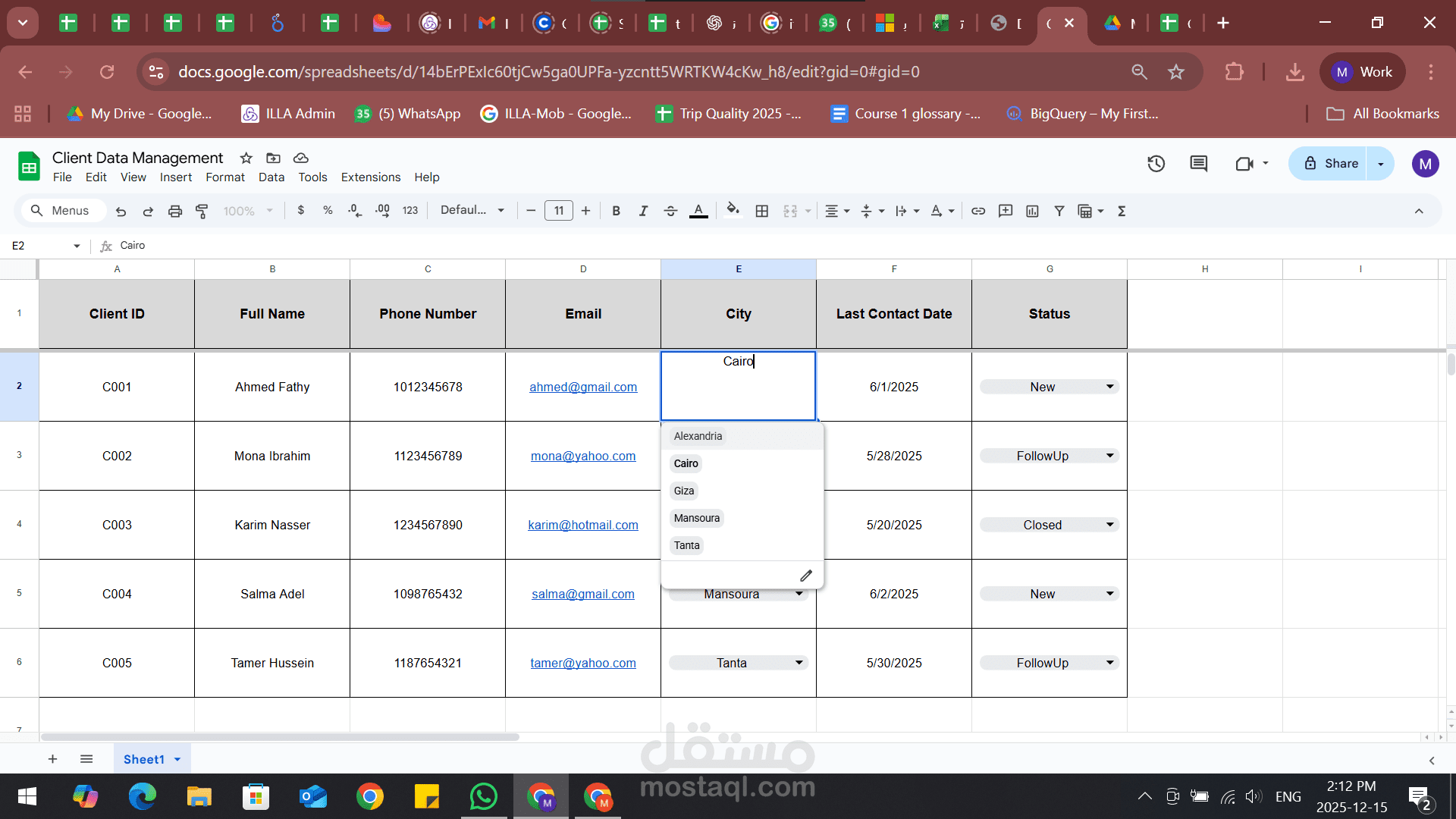Select Mansoura from the city suggestions

[696, 518]
